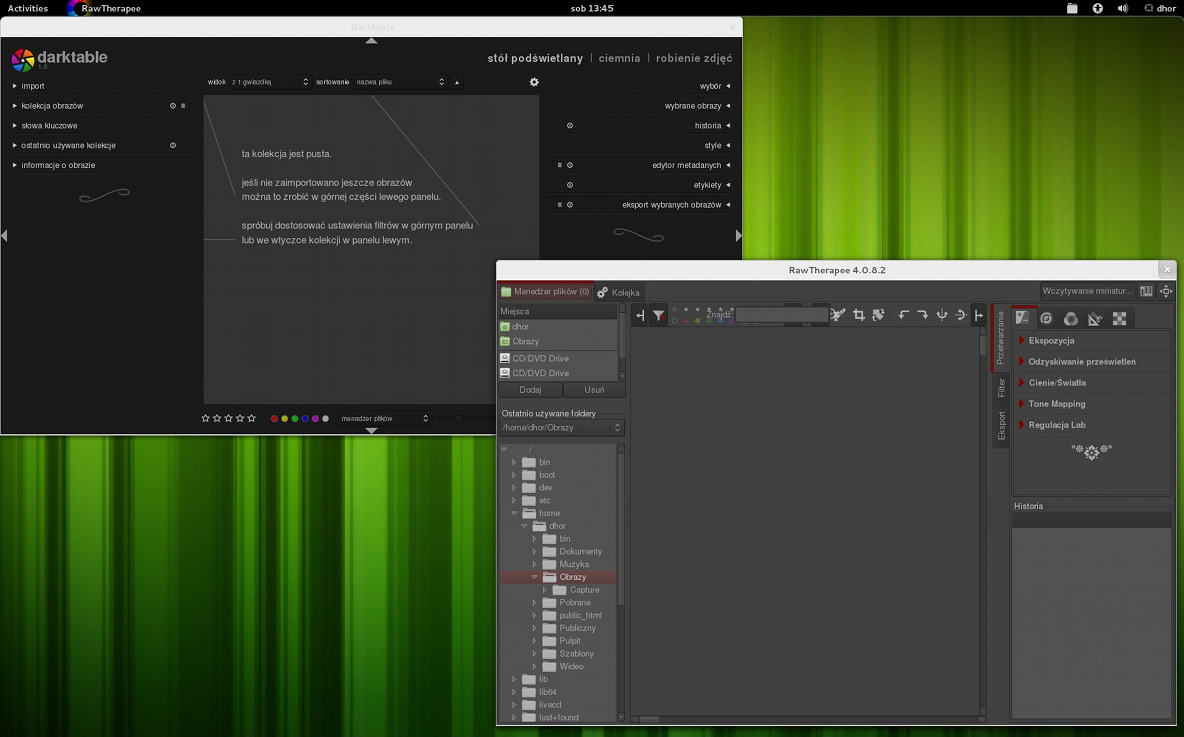This screenshot has height=737, width=1184.
Task: Open the Kolejka tab in RawTherapee
Action: tap(618, 292)
